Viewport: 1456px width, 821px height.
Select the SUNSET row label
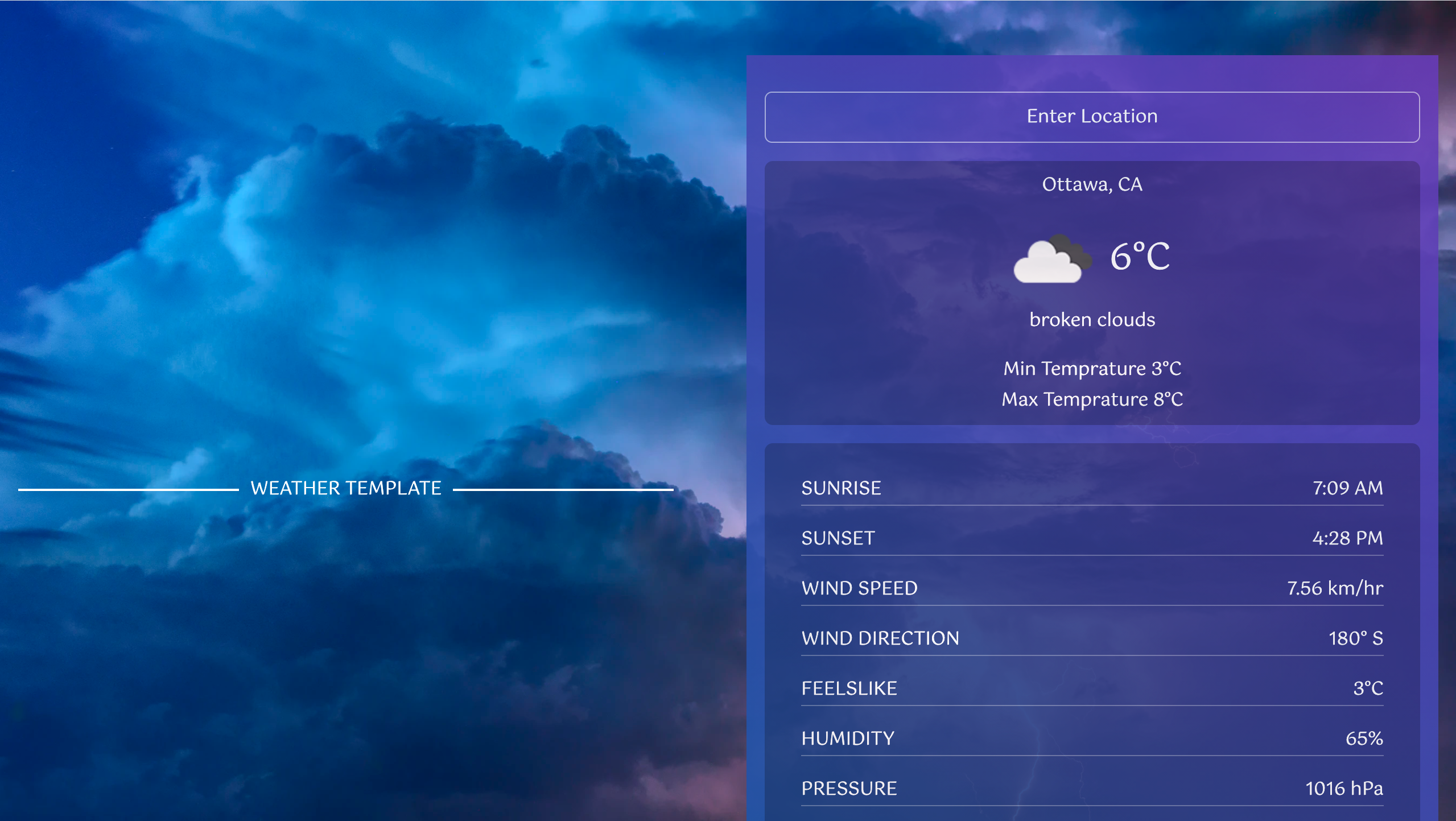pyautogui.click(x=838, y=538)
